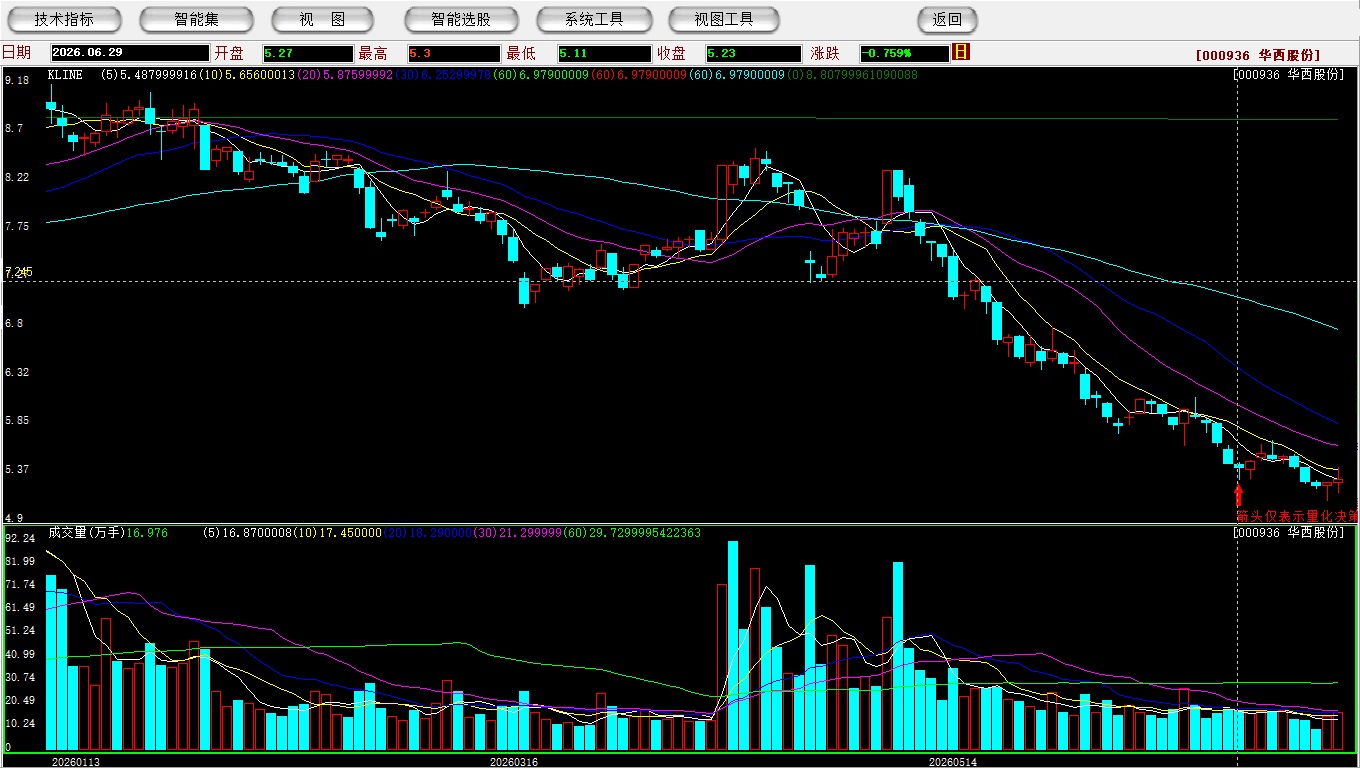Click the red quantitative decision arrow marker
This screenshot has width=1360, height=768.
(1238, 494)
